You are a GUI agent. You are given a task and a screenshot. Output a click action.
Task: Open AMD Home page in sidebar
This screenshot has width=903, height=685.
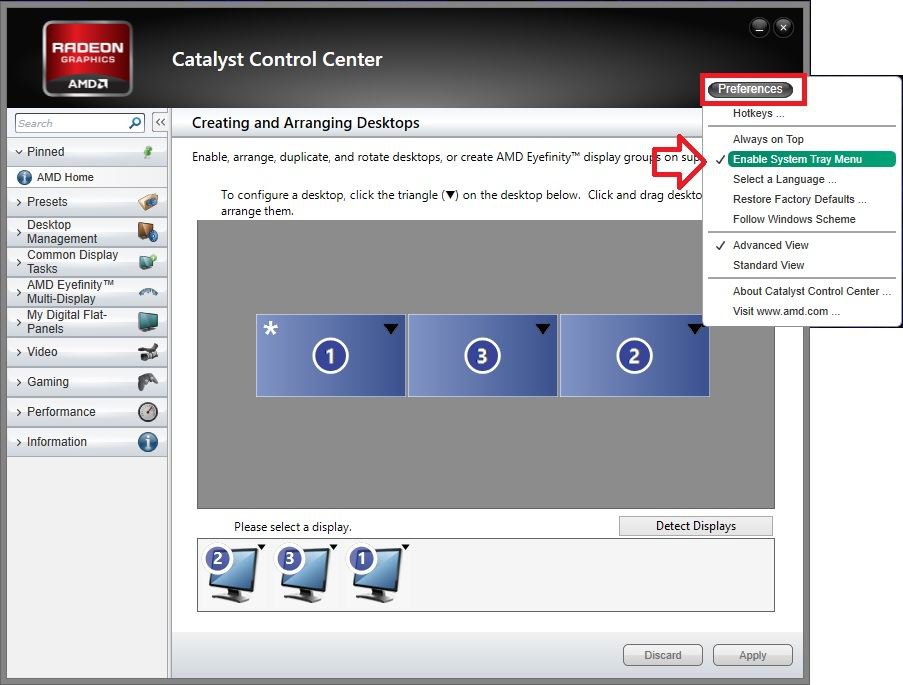coord(88,177)
